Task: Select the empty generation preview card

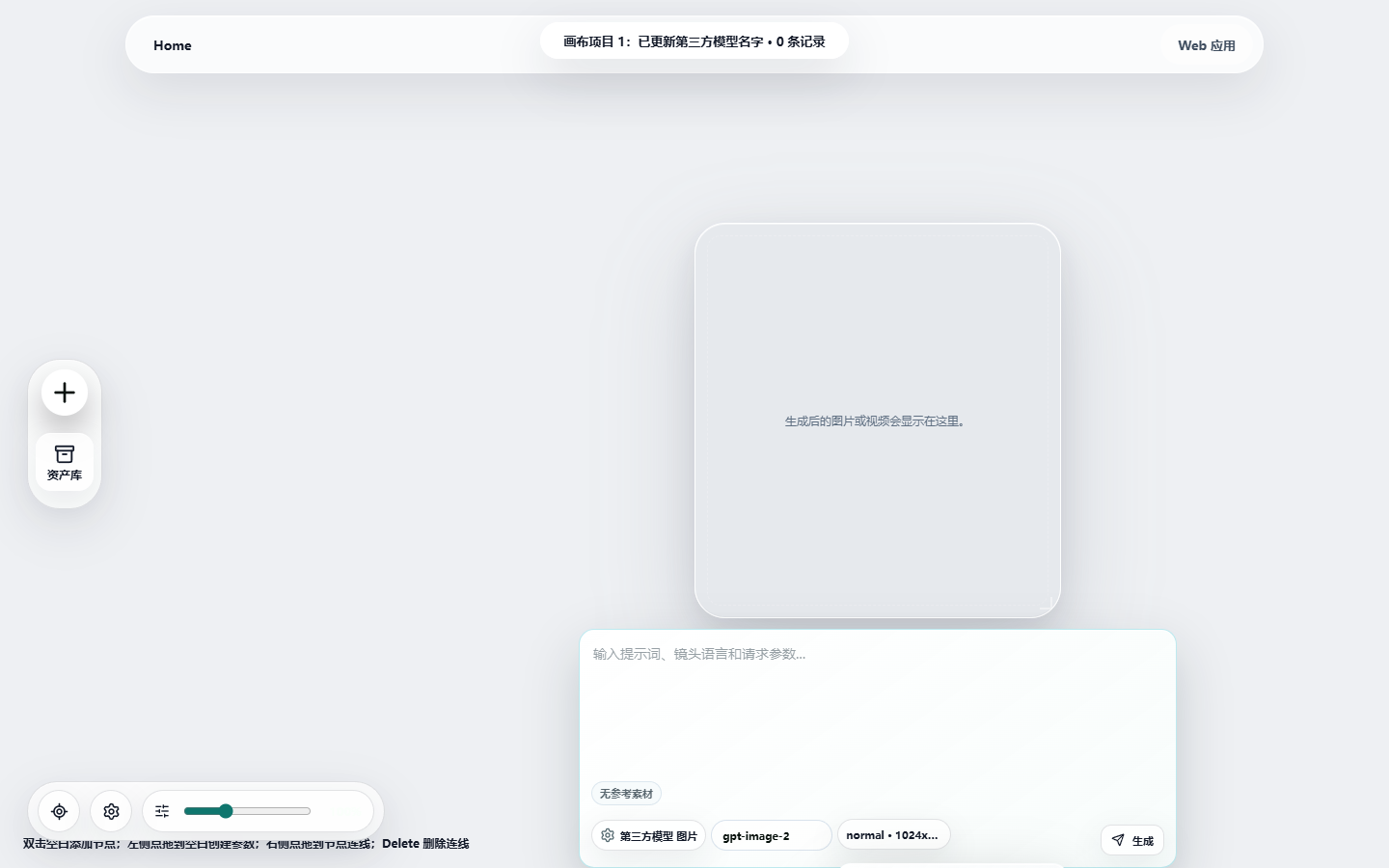Action: (878, 420)
